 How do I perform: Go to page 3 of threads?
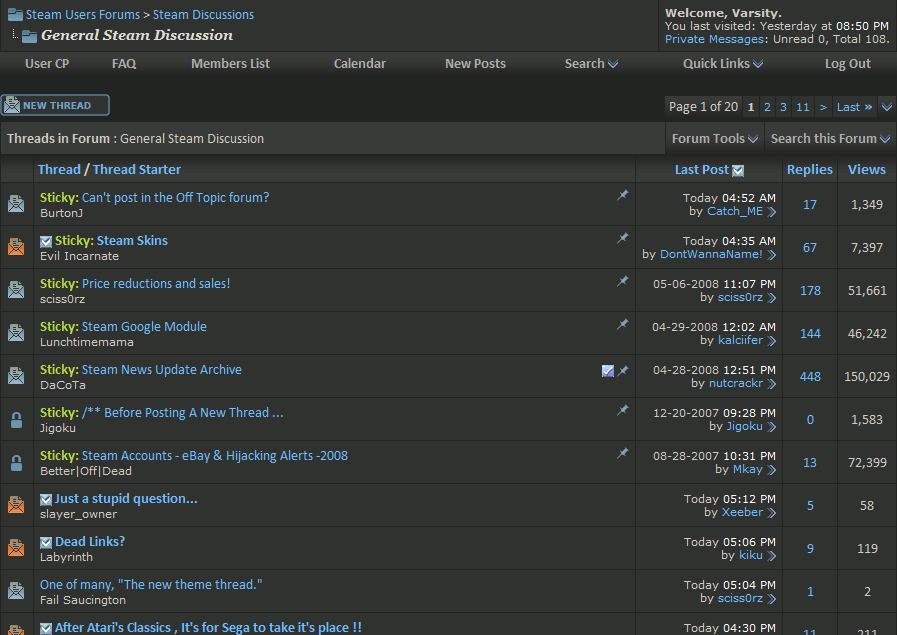[x=783, y=107]
